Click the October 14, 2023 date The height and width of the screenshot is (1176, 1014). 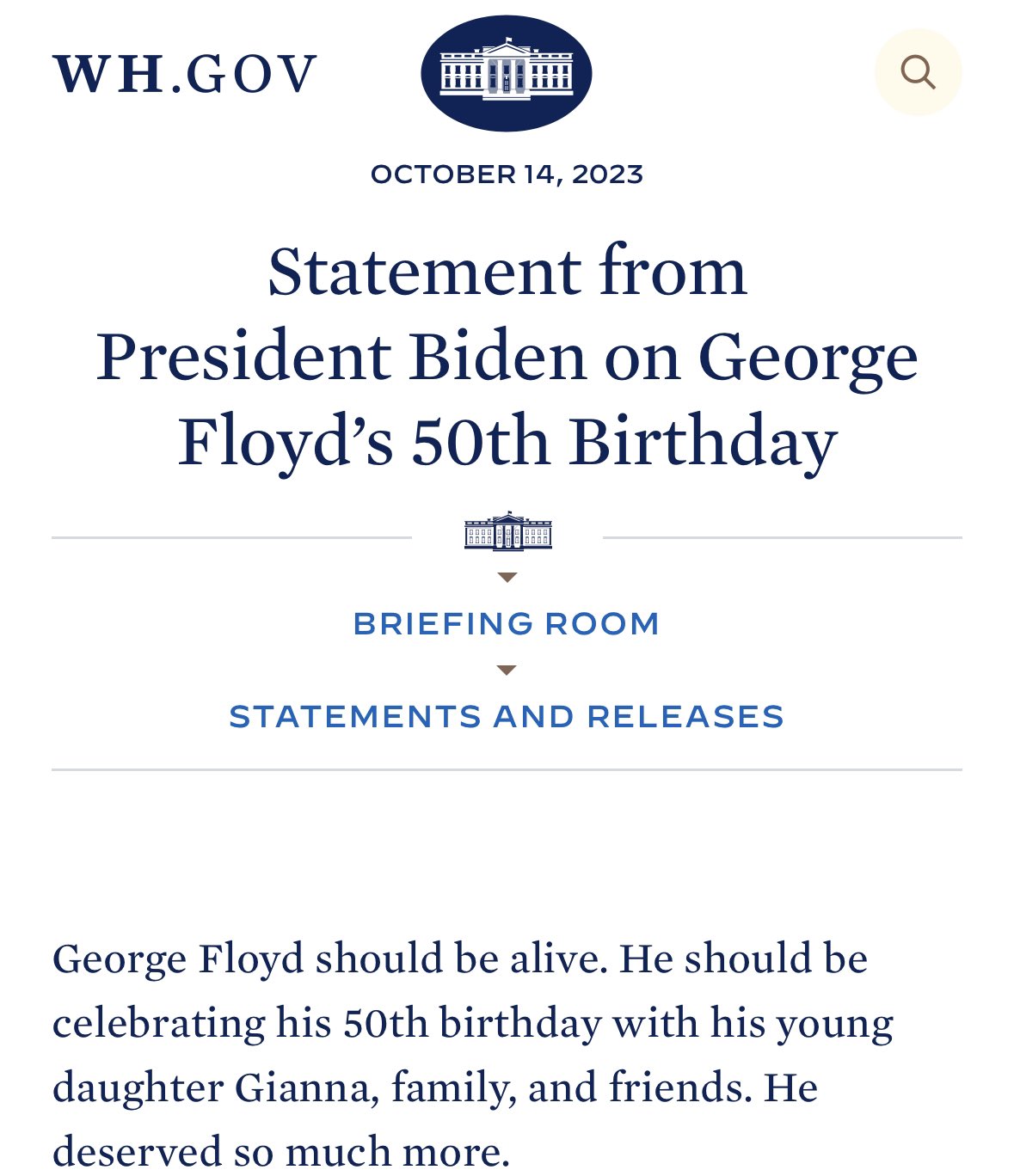click(x=507, y=175)
